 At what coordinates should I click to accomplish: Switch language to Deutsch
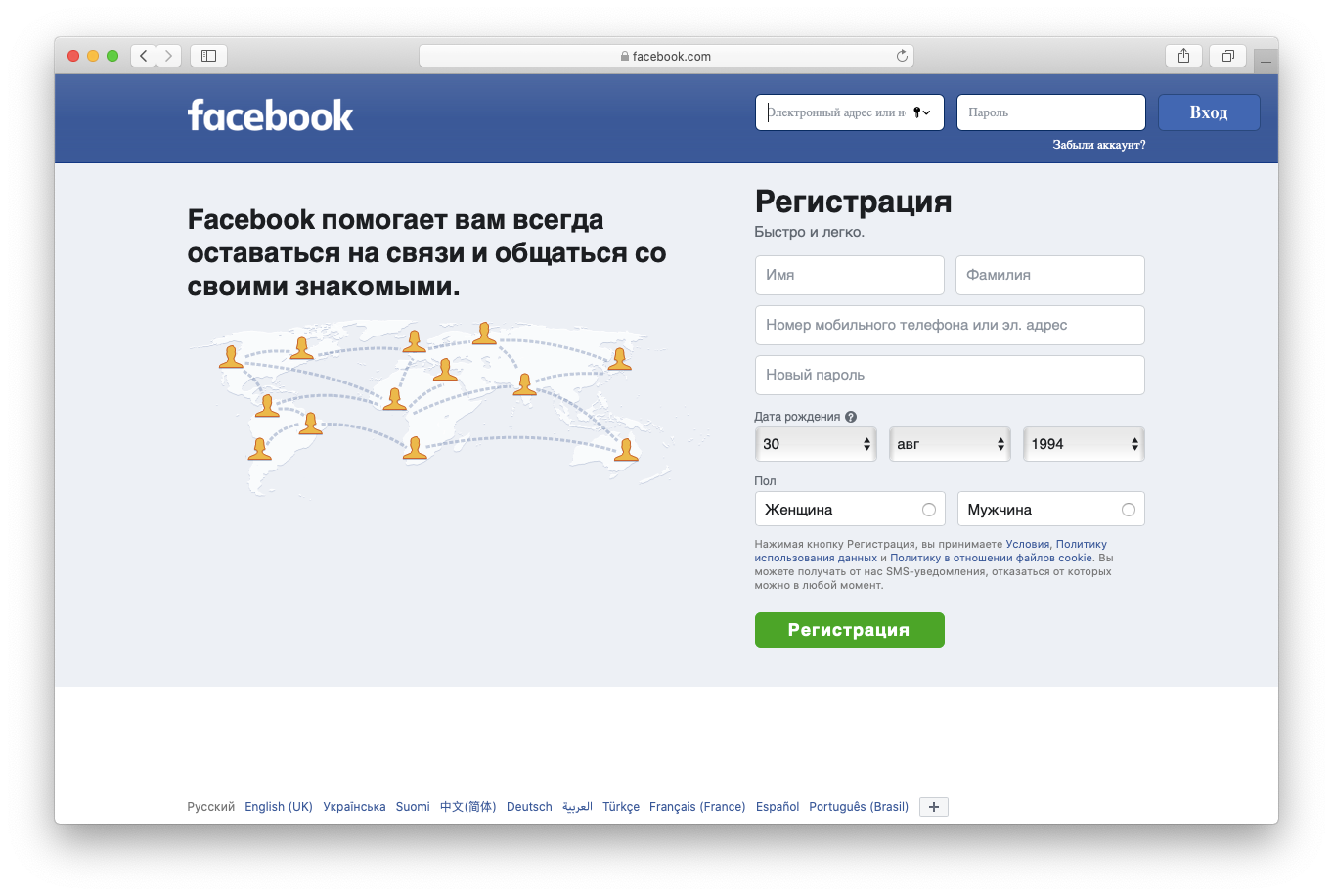(529, 807)
